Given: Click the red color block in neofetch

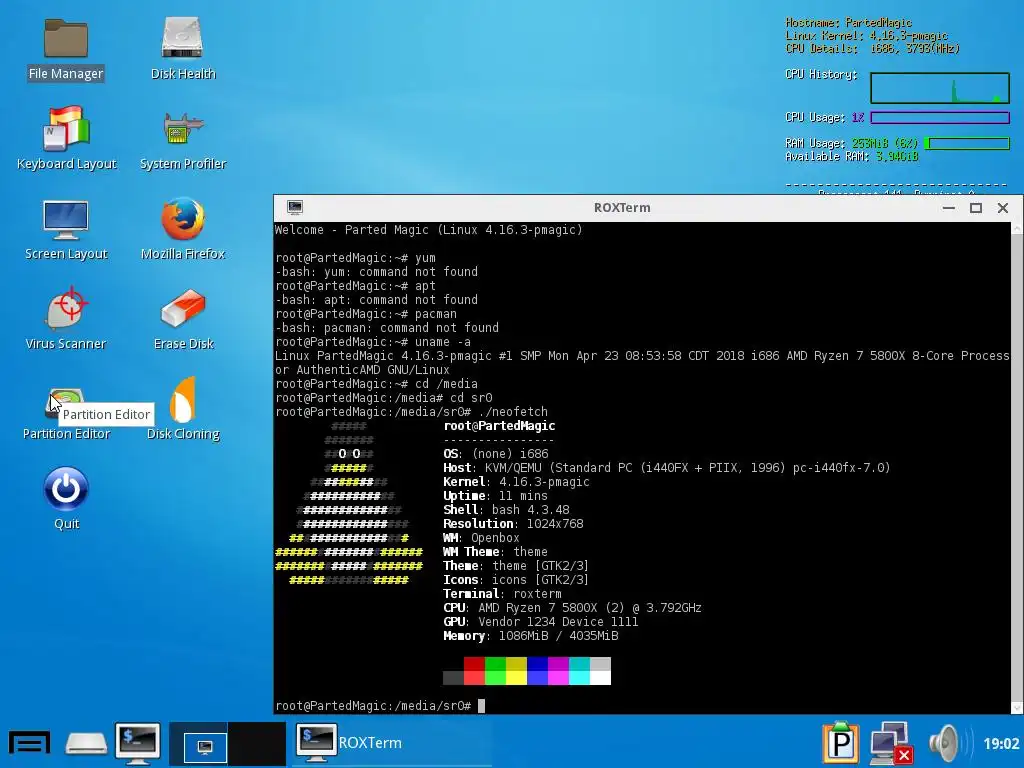Looking at the screenshot, I should point(474,671).
